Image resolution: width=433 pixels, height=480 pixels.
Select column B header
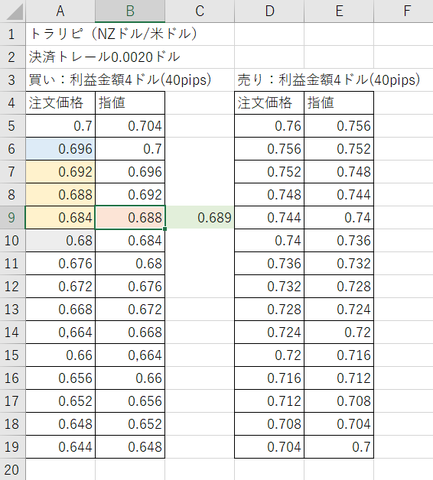click(130, 11)
